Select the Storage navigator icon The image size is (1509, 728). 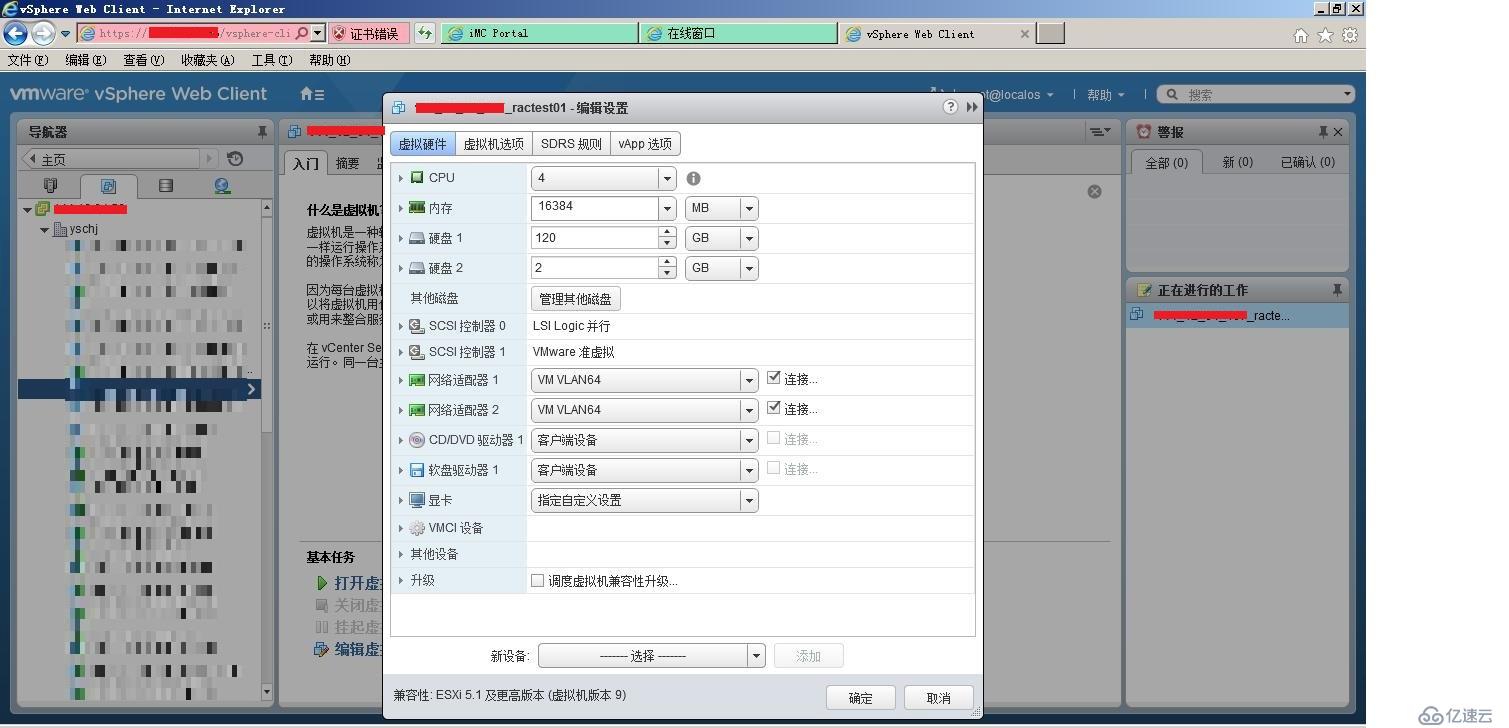click(x=165, y=186)
